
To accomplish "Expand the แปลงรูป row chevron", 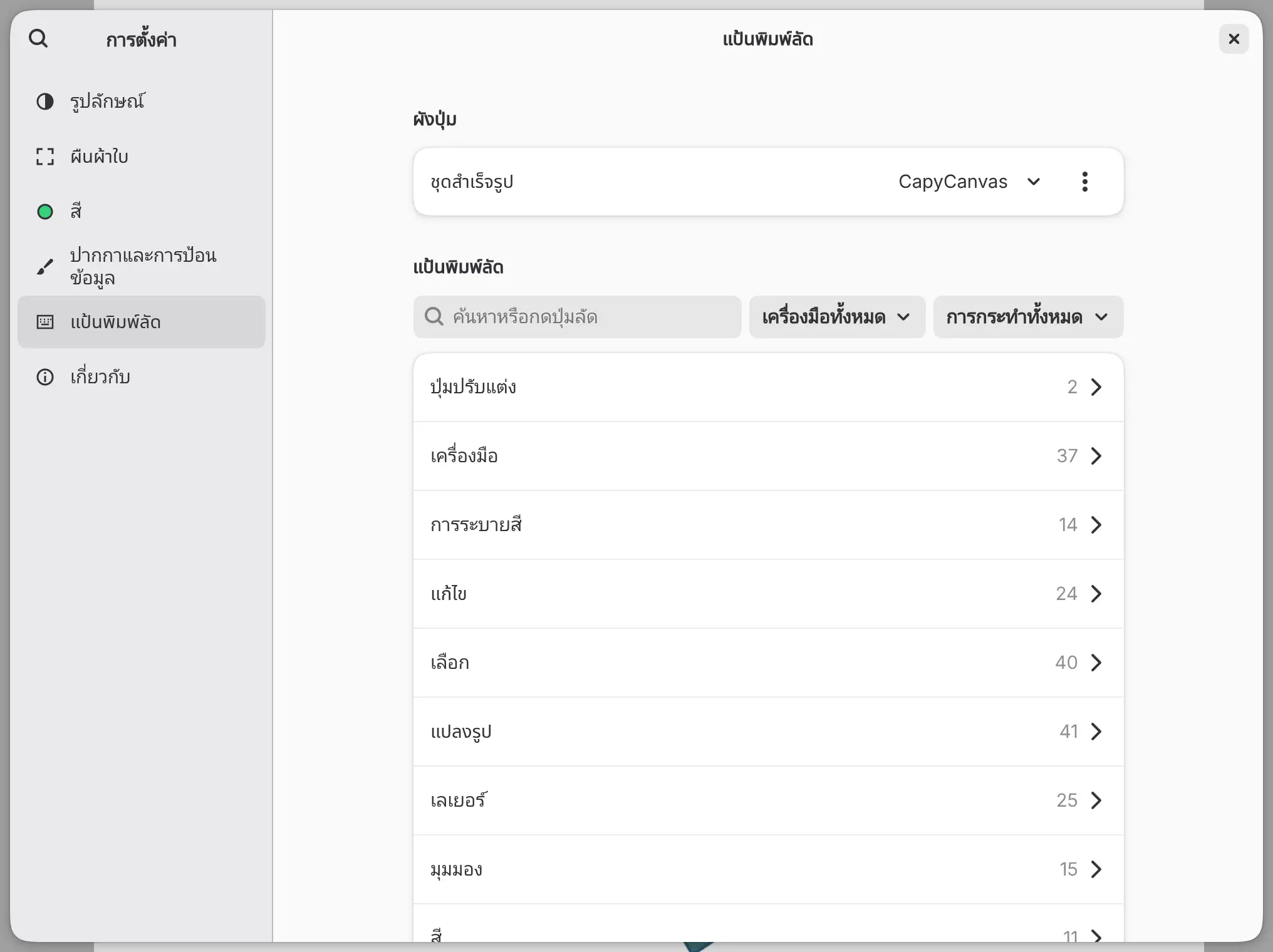I will (x=1096, y=732).
